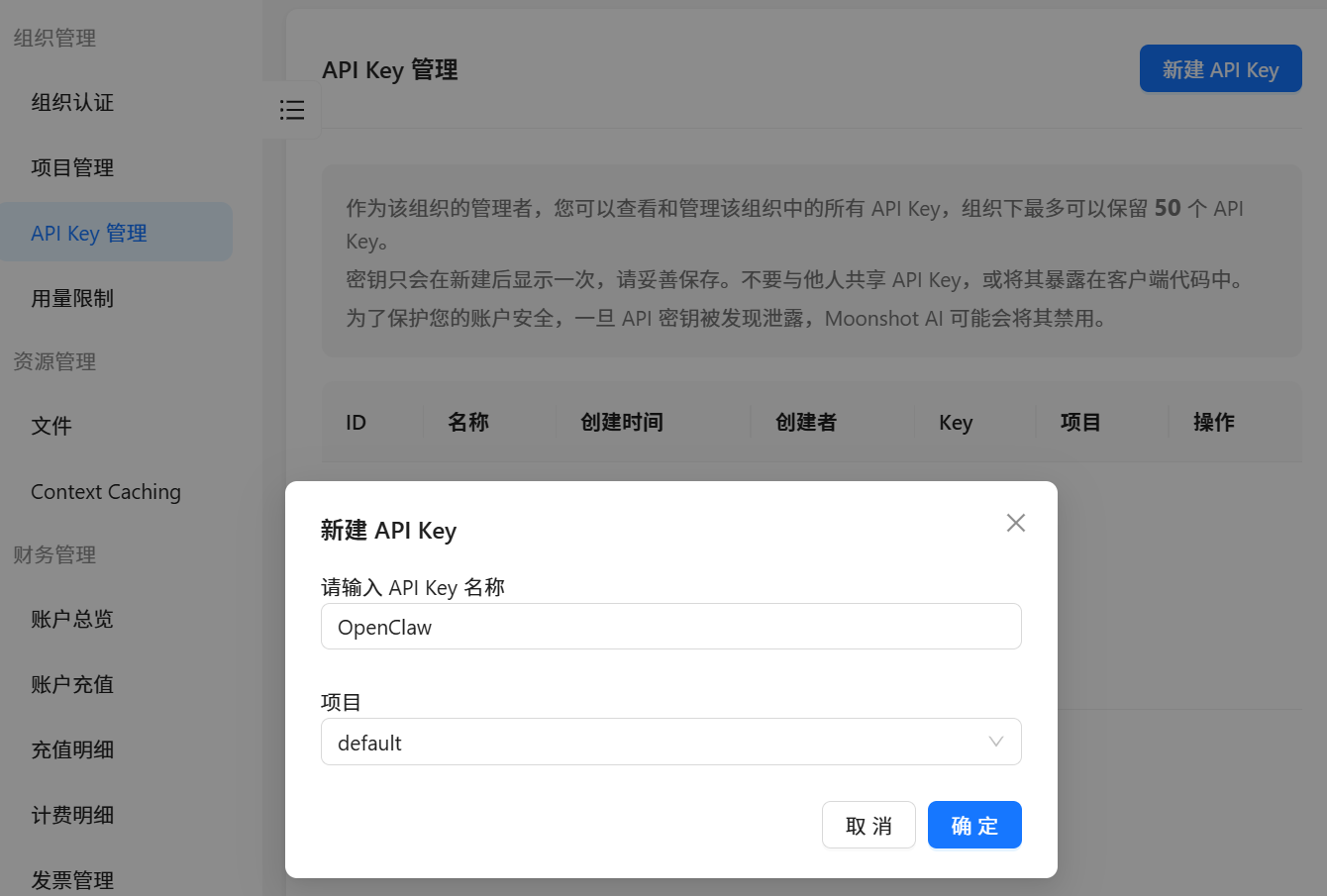
Task: Navigate to 账户总览 page
Action: click(72, 620)
